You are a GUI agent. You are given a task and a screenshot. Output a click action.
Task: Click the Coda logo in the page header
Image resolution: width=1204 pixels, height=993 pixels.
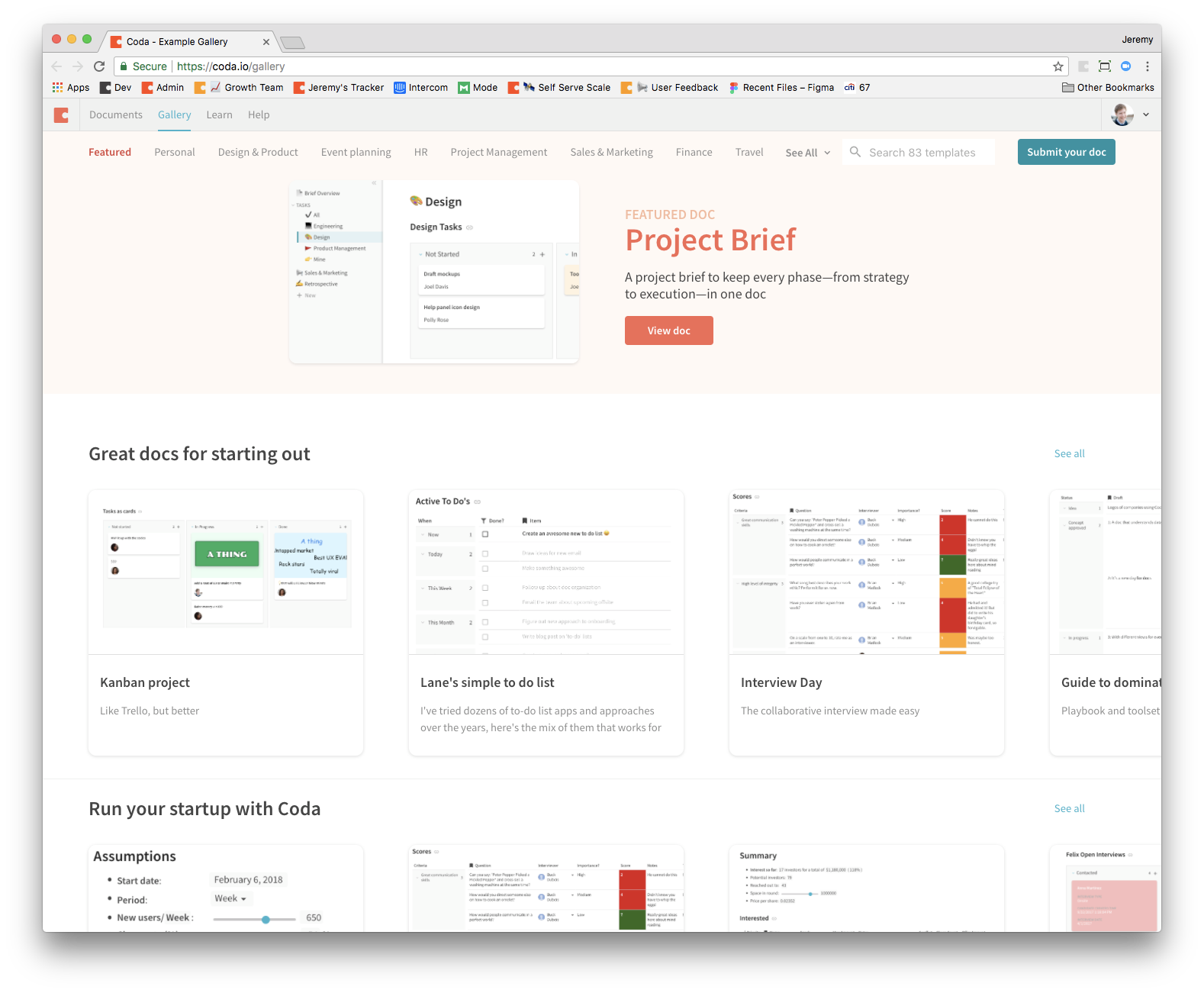pyautogui.click(x=62, y=115)
